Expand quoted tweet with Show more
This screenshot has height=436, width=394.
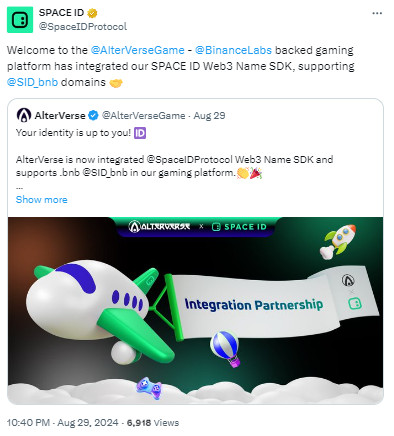pos(42,200)
